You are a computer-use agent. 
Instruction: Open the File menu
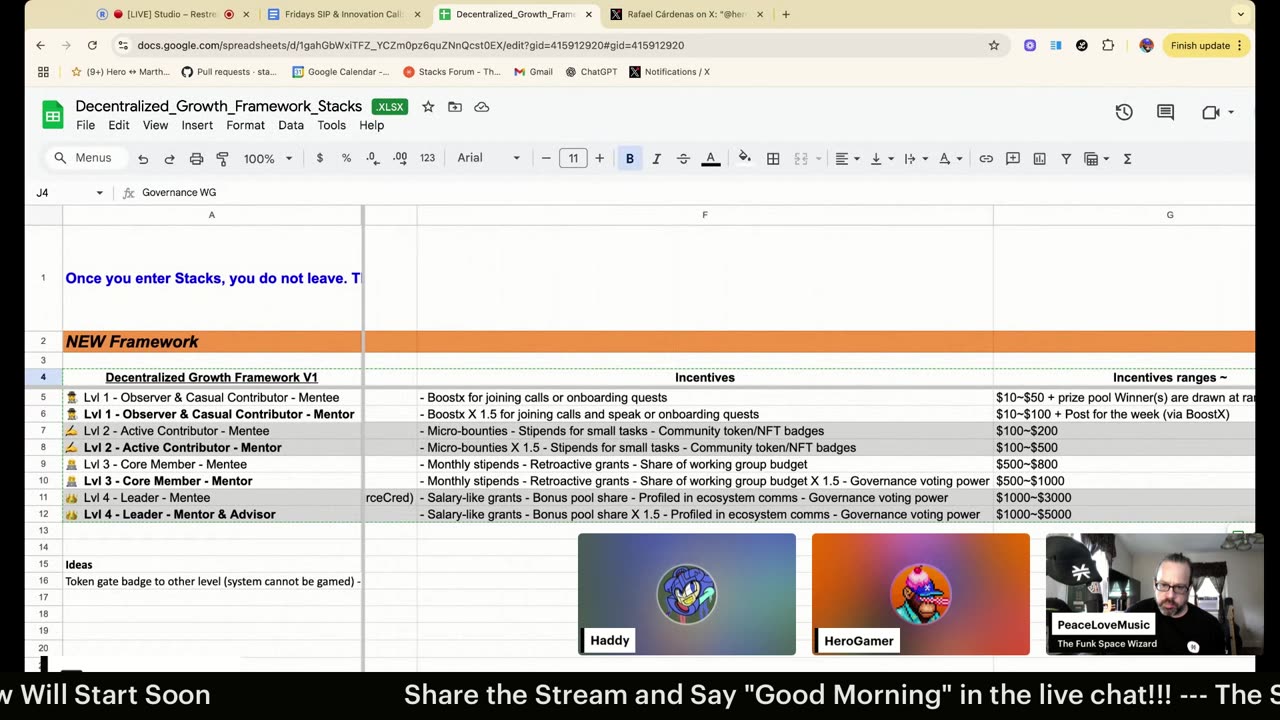tap(85, 125)
